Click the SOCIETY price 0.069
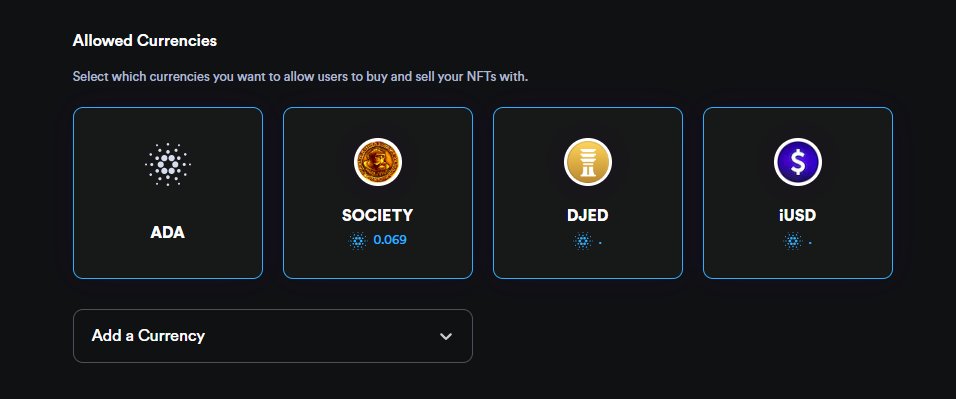The height and width of the screenshot is (399, 956). (x=390, y=240)
